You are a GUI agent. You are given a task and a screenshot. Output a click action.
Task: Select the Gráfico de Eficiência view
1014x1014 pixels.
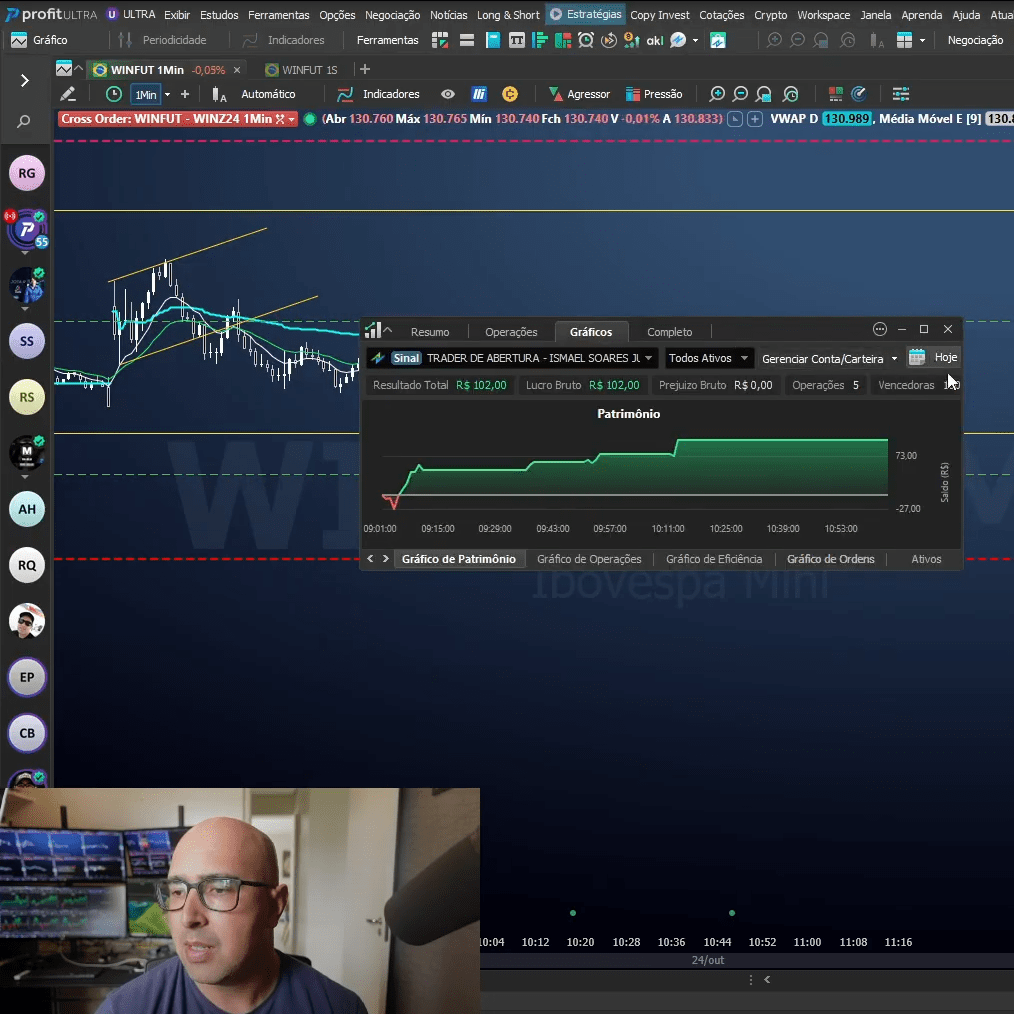[x=714, y=559]
